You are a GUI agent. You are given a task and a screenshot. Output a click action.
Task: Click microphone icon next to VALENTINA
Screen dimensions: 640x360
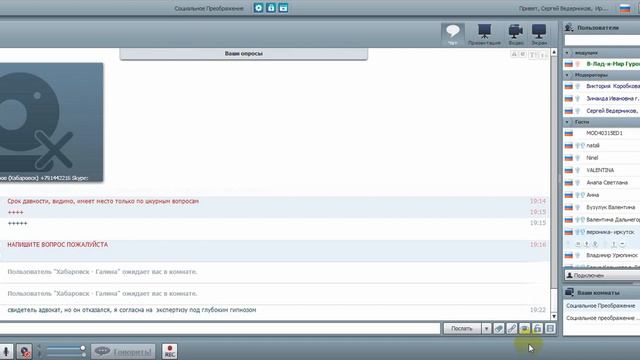578,170
